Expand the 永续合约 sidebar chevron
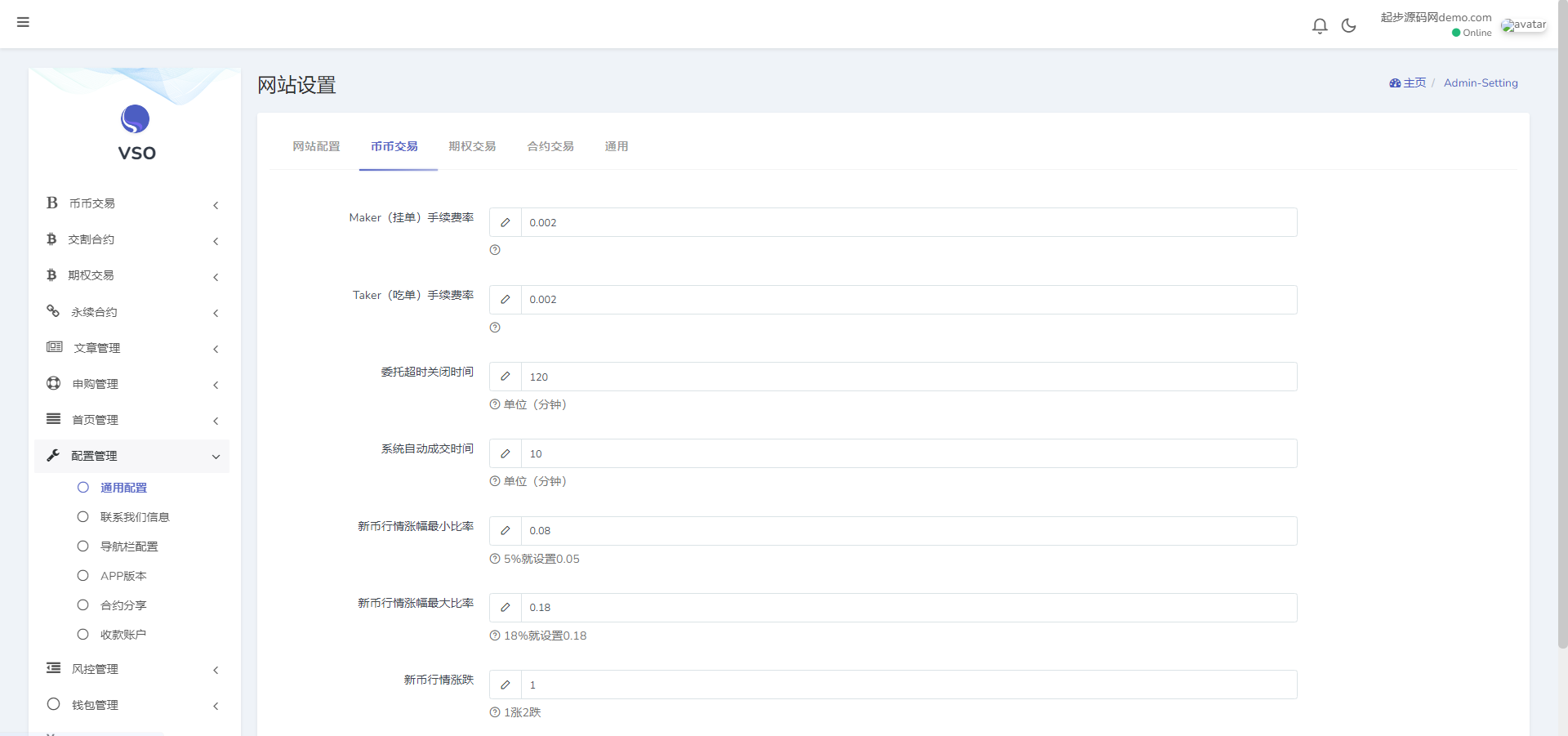Image resolution: width=1568 pixels, height=736 pixels. tap(216, 313)
